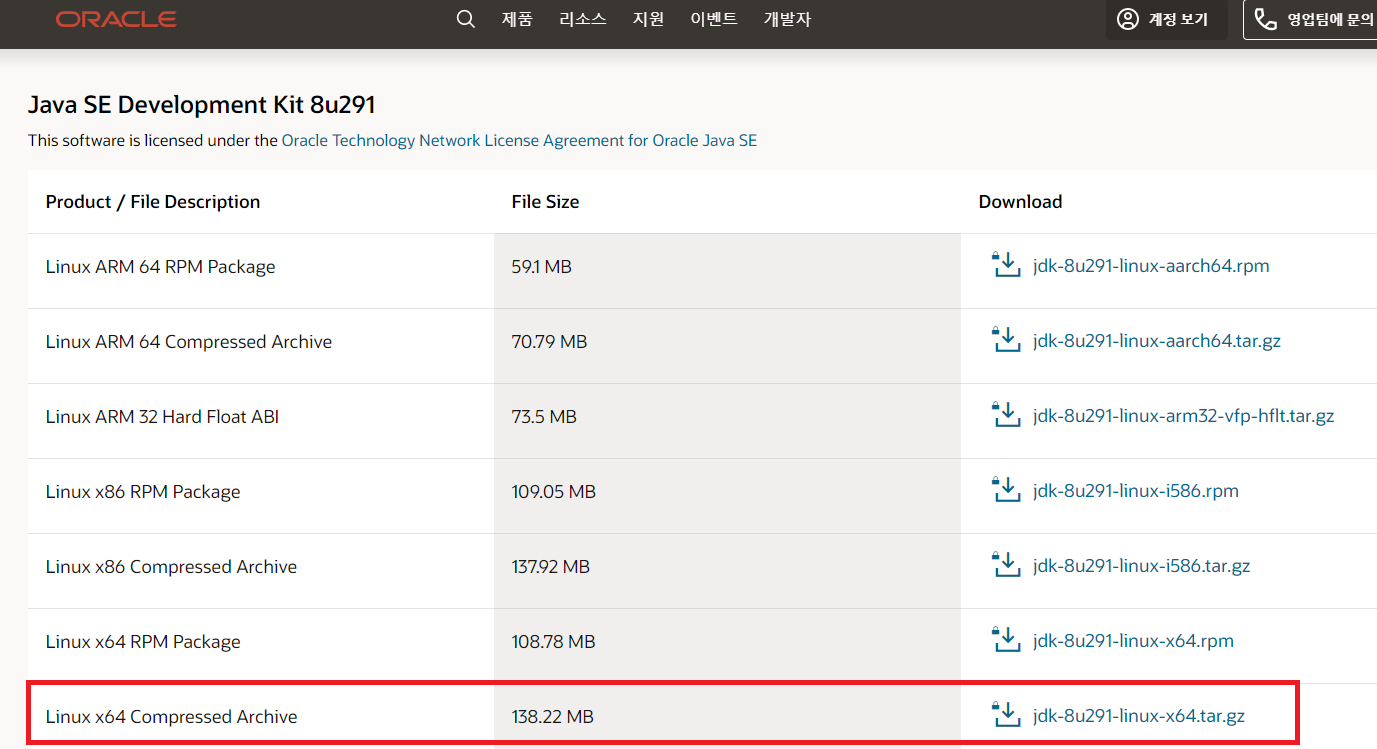
Task: Click the Java SE Development Kit 8u291 heading
Action: pyautogui.click(x=202, y=105)
